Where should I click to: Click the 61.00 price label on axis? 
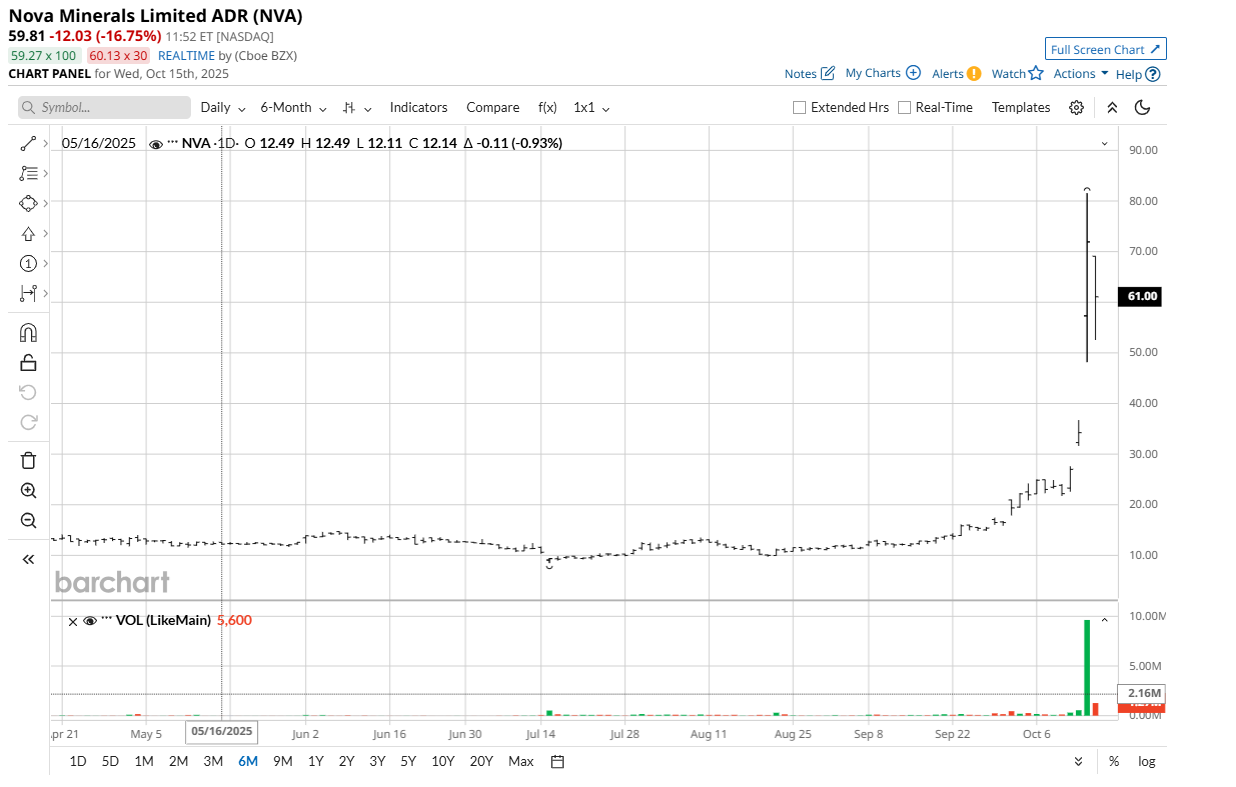(1142, 296)
